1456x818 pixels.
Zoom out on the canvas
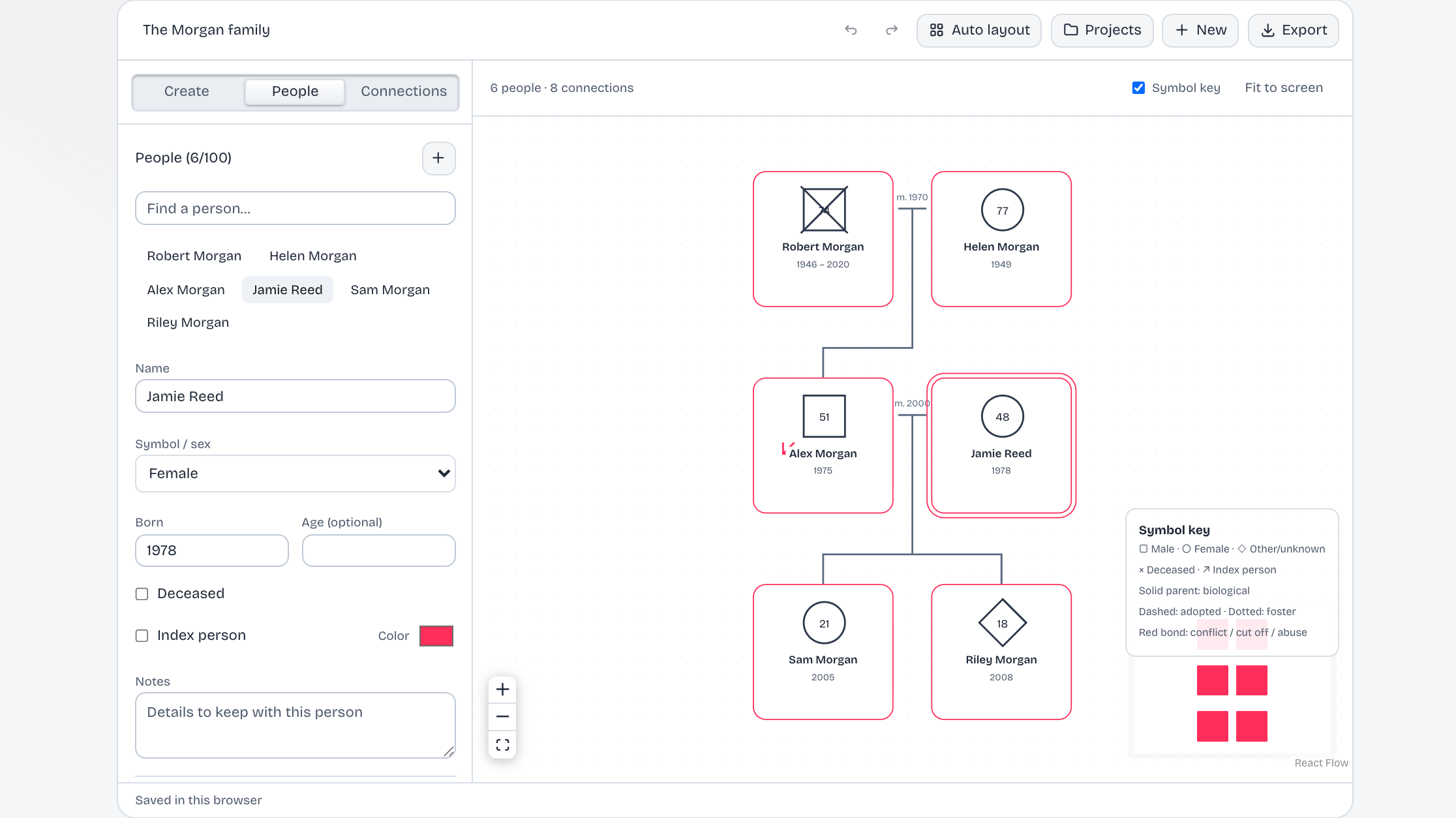[502, 717]
